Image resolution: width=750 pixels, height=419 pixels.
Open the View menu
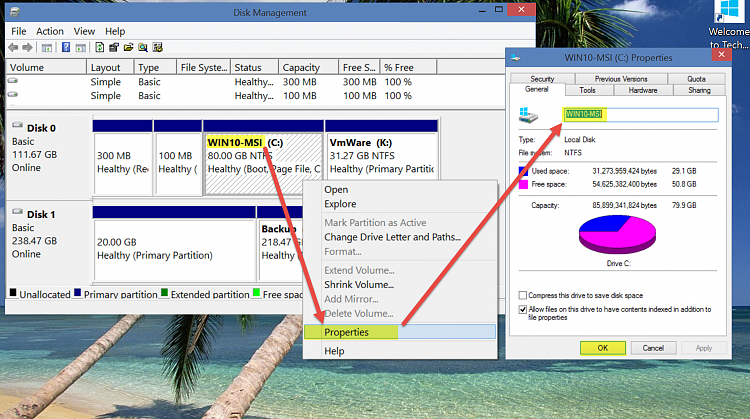pyautogui.click(x=84, y=31)
